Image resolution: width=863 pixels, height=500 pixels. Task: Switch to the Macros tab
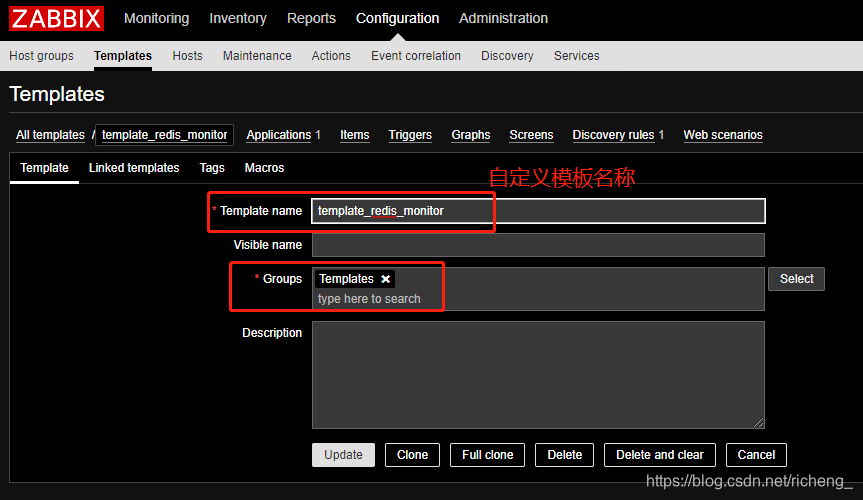264,168
